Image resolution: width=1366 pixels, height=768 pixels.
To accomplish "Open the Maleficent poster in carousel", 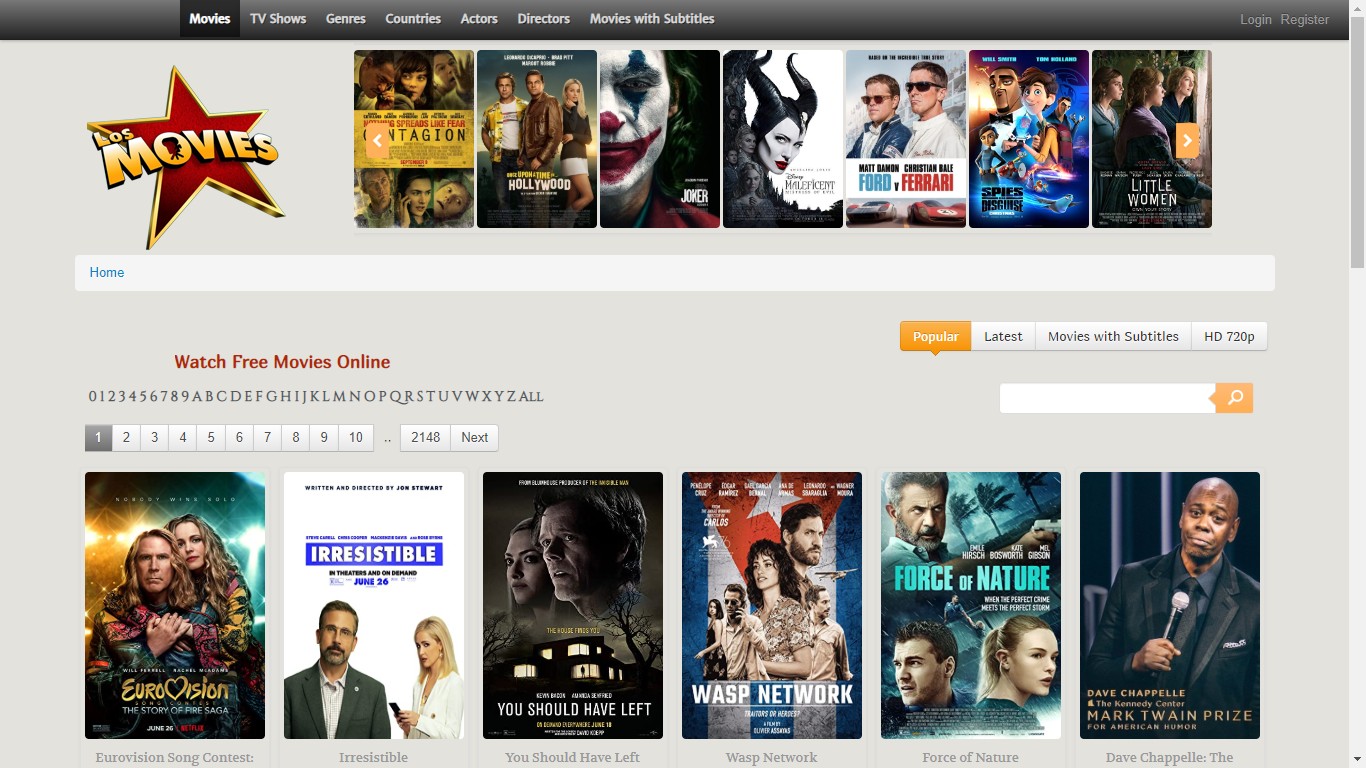I will pyautogui.click(x=783, y=139).
